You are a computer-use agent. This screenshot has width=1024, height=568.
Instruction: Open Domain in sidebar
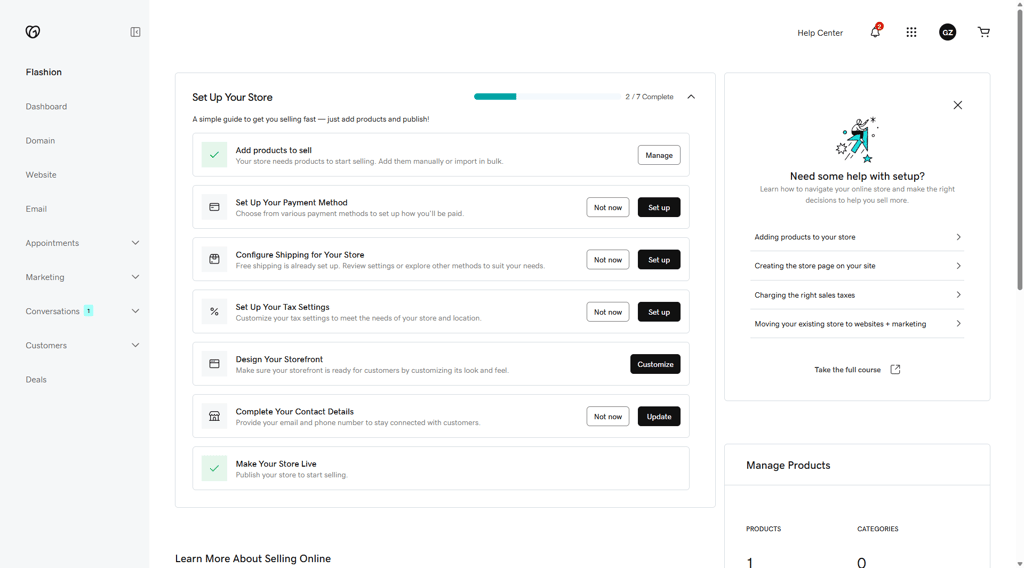(40, 140)
